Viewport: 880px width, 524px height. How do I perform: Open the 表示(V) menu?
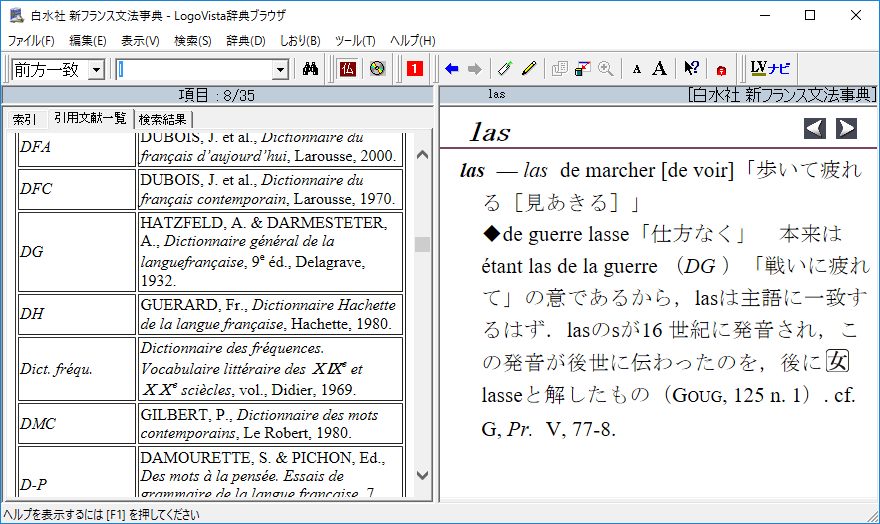coord(140,40)
